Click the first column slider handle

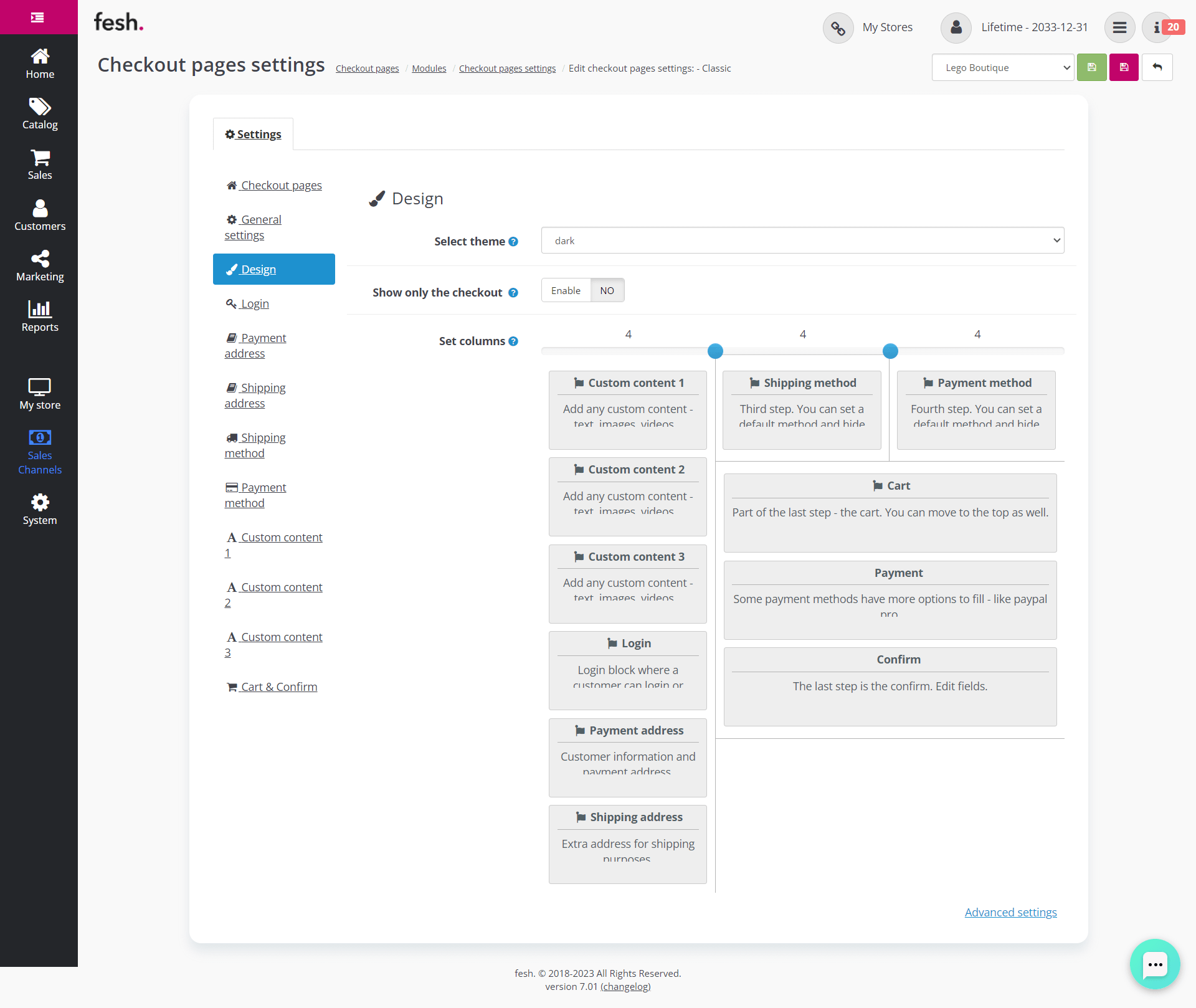tap(716, 351)
